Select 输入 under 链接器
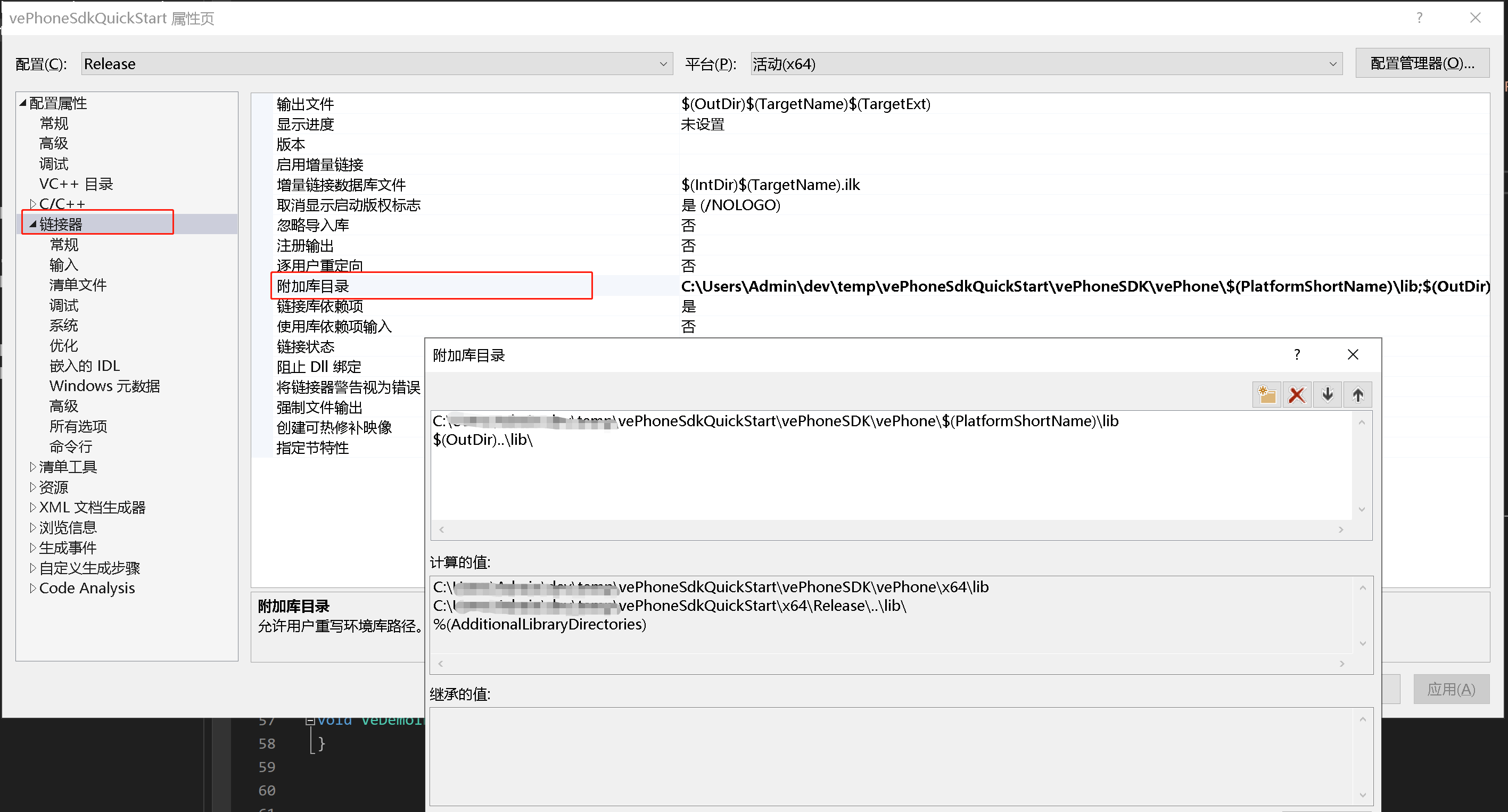Image resolution: width=1508 pixels, height=812 pixels. 63,265
